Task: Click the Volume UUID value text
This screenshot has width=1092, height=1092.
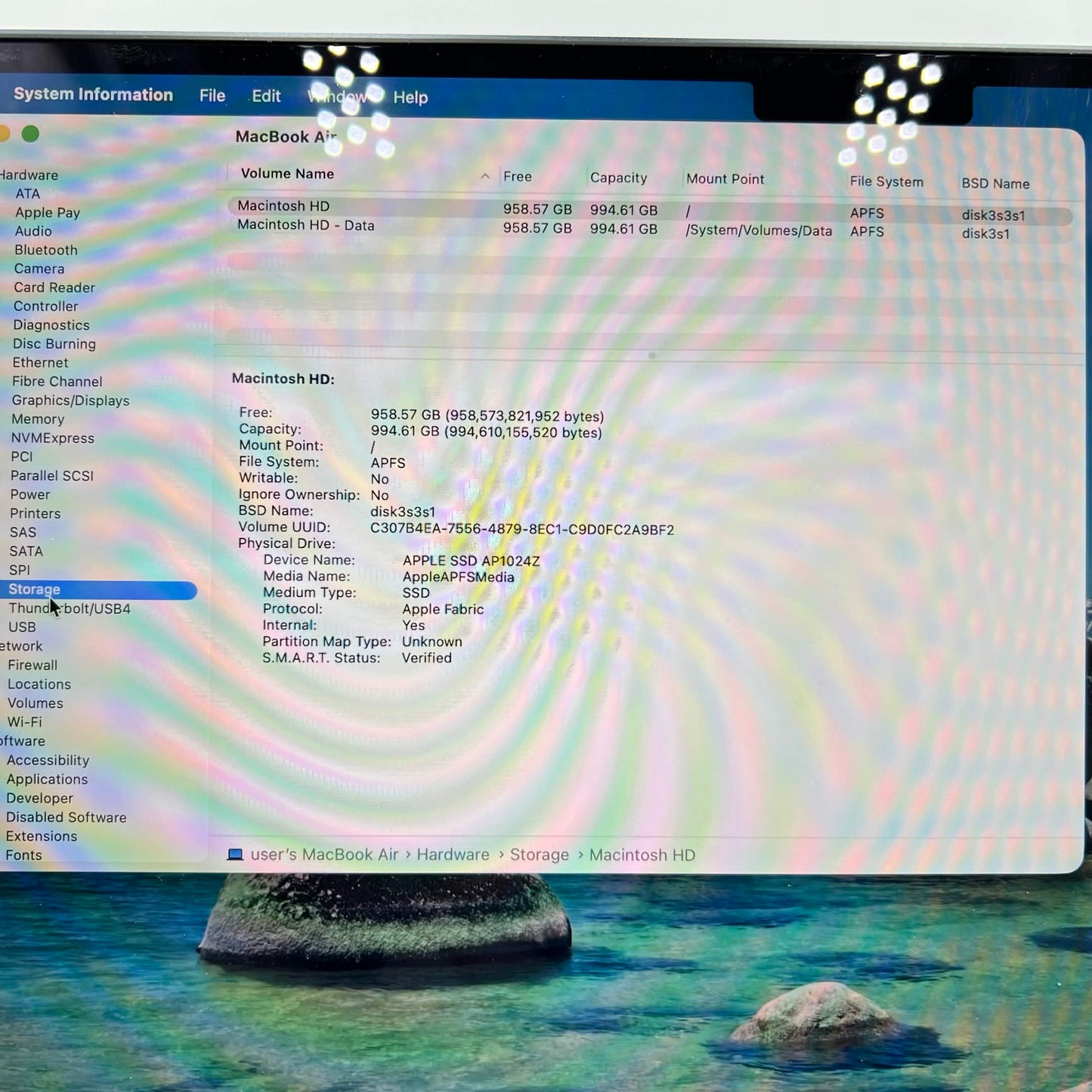Action: (521, 529)
